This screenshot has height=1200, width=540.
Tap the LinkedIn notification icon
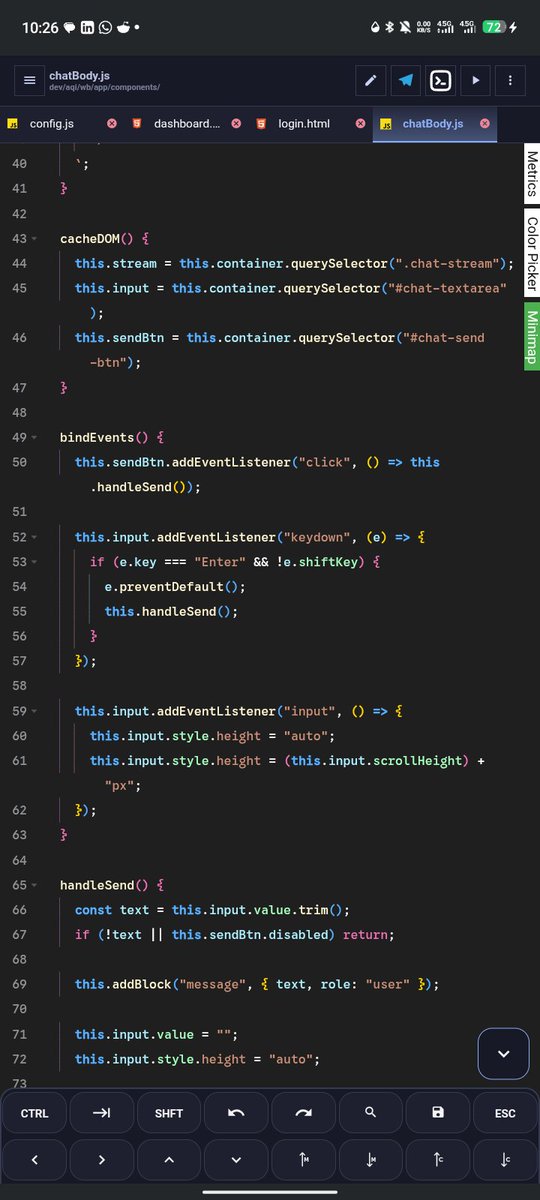tap(88, 27)
